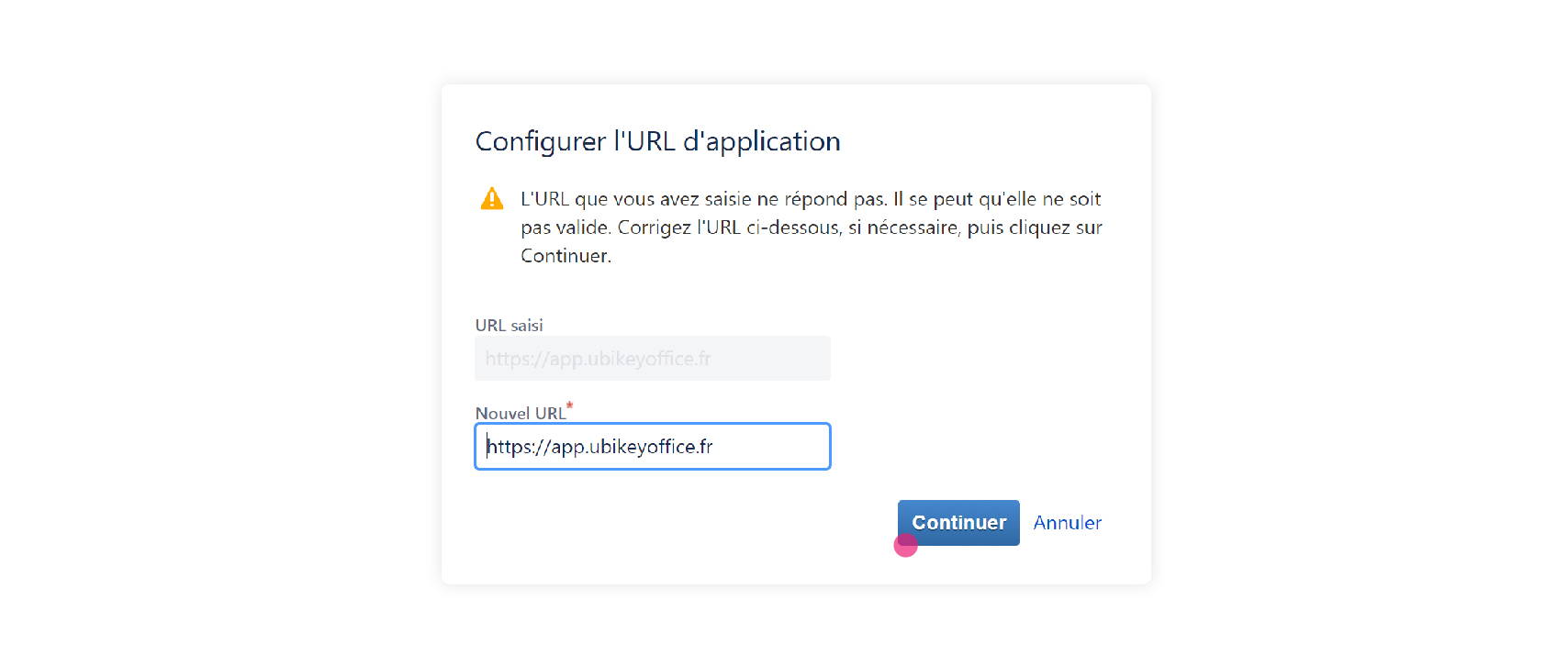Viewport: 1568px width, 655px height.
Task: Place cursor after "ubikeyoffice.fr" in Nouvel URL
Action: pyautogui.click(x=714, y=447)
